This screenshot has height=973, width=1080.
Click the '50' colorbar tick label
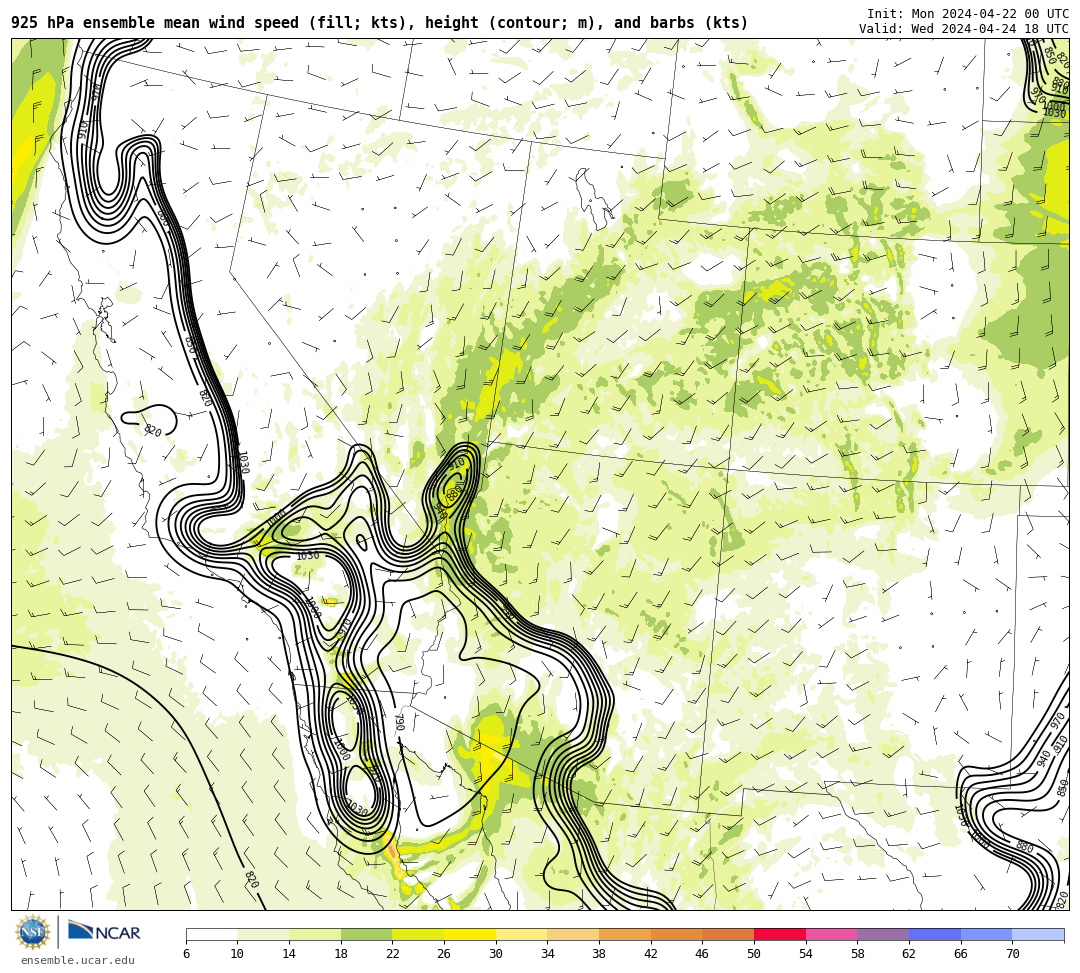[754, 954]
